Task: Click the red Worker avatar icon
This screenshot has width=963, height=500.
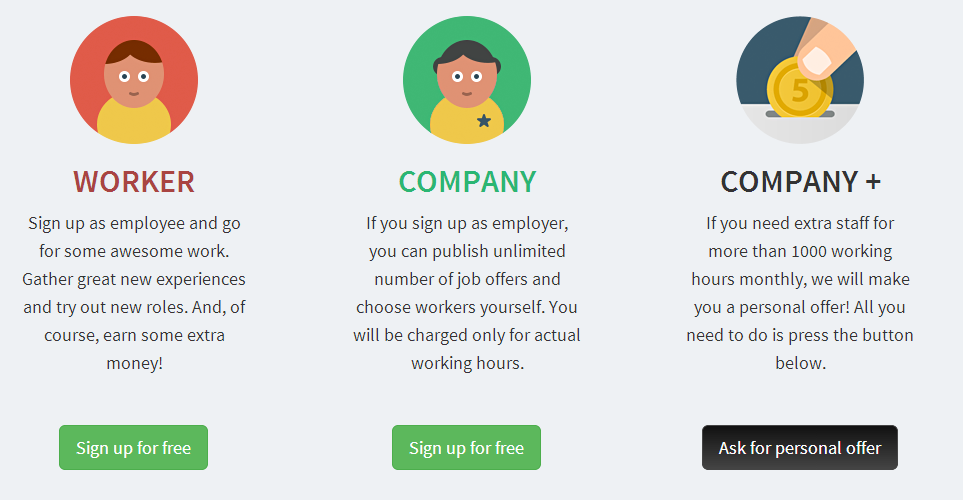Action: point(134,80)
